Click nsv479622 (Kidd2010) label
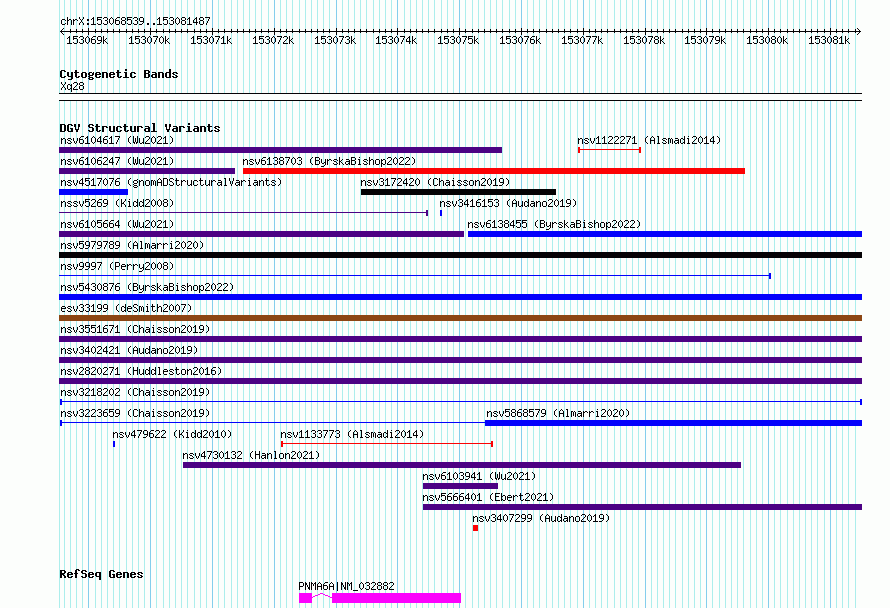Viewport: 890px width, 608px height. pos(172,434)
